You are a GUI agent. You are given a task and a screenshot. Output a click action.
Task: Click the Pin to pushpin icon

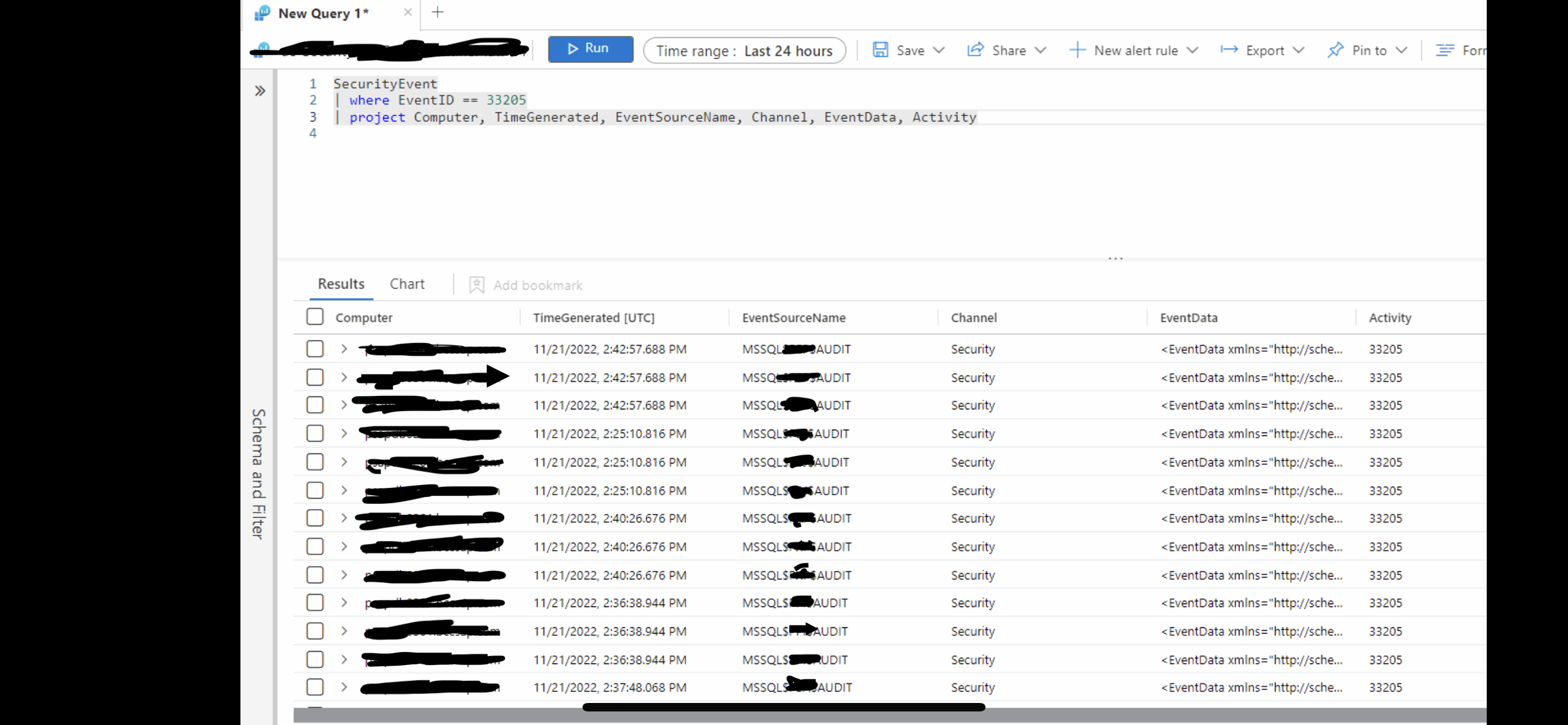tap(1335, 50)
